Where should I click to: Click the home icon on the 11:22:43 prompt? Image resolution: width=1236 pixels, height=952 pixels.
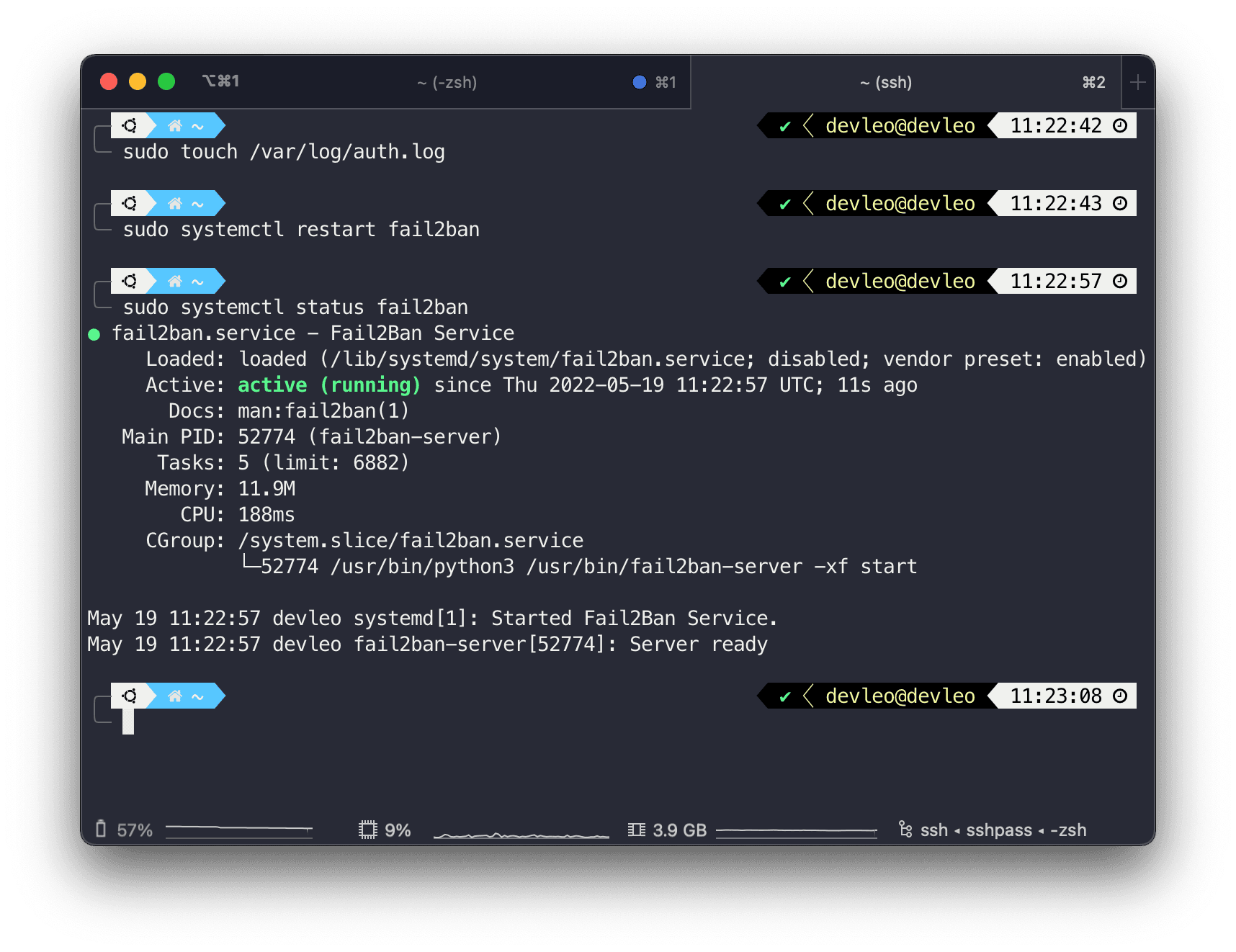pos(174,204)
